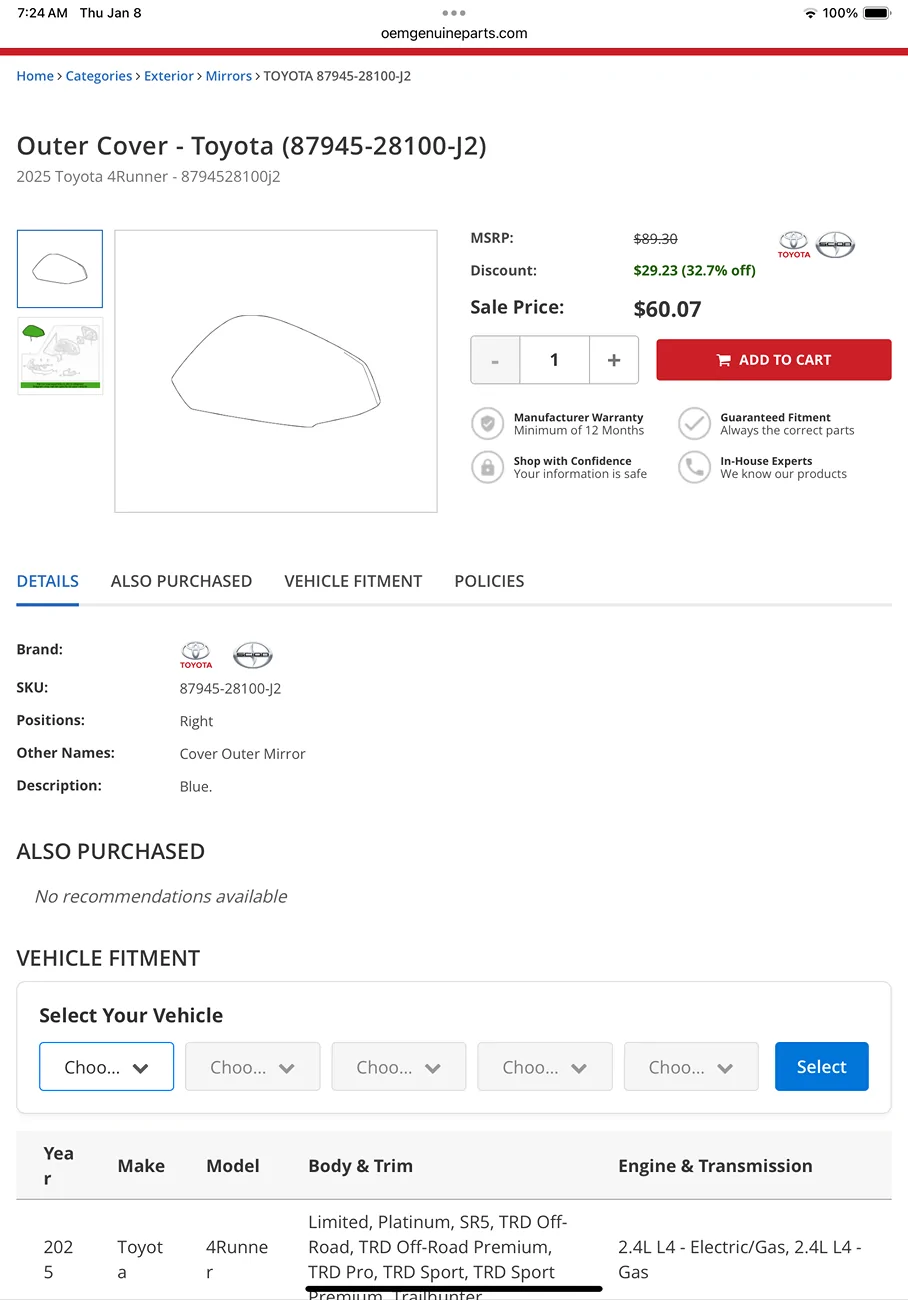Screen dimensions: 908x1300
Task: Click the Manufacturer Warranty shield icon
Action: [487, 424]
